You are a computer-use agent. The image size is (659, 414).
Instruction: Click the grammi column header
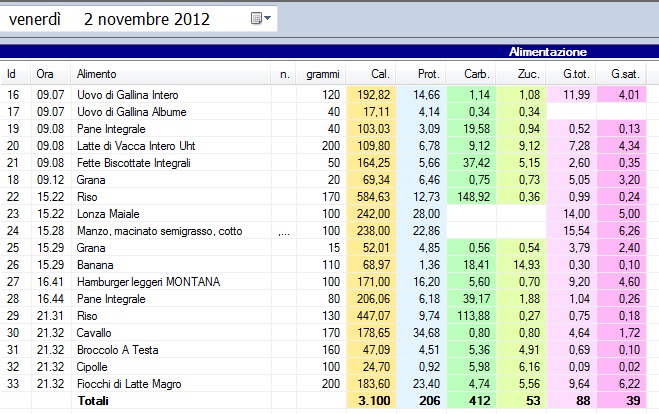click(x=322, y=74)
